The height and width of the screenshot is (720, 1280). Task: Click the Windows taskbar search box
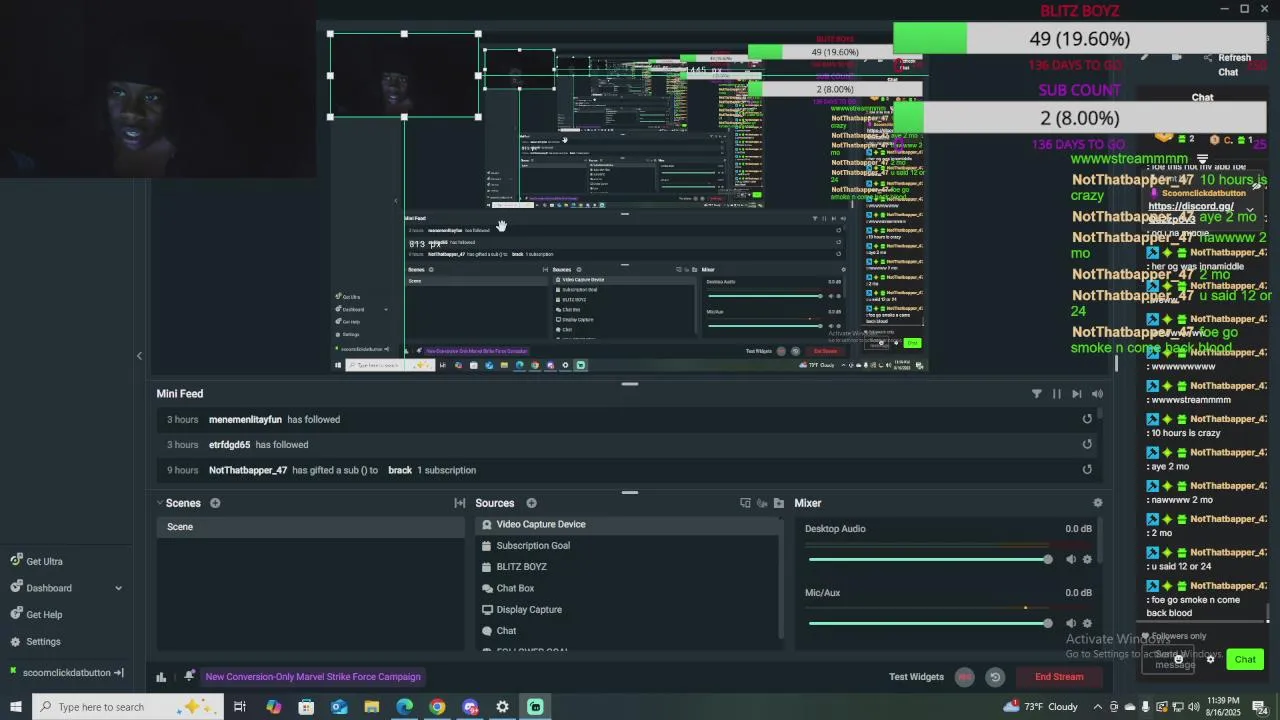(127, 707)
